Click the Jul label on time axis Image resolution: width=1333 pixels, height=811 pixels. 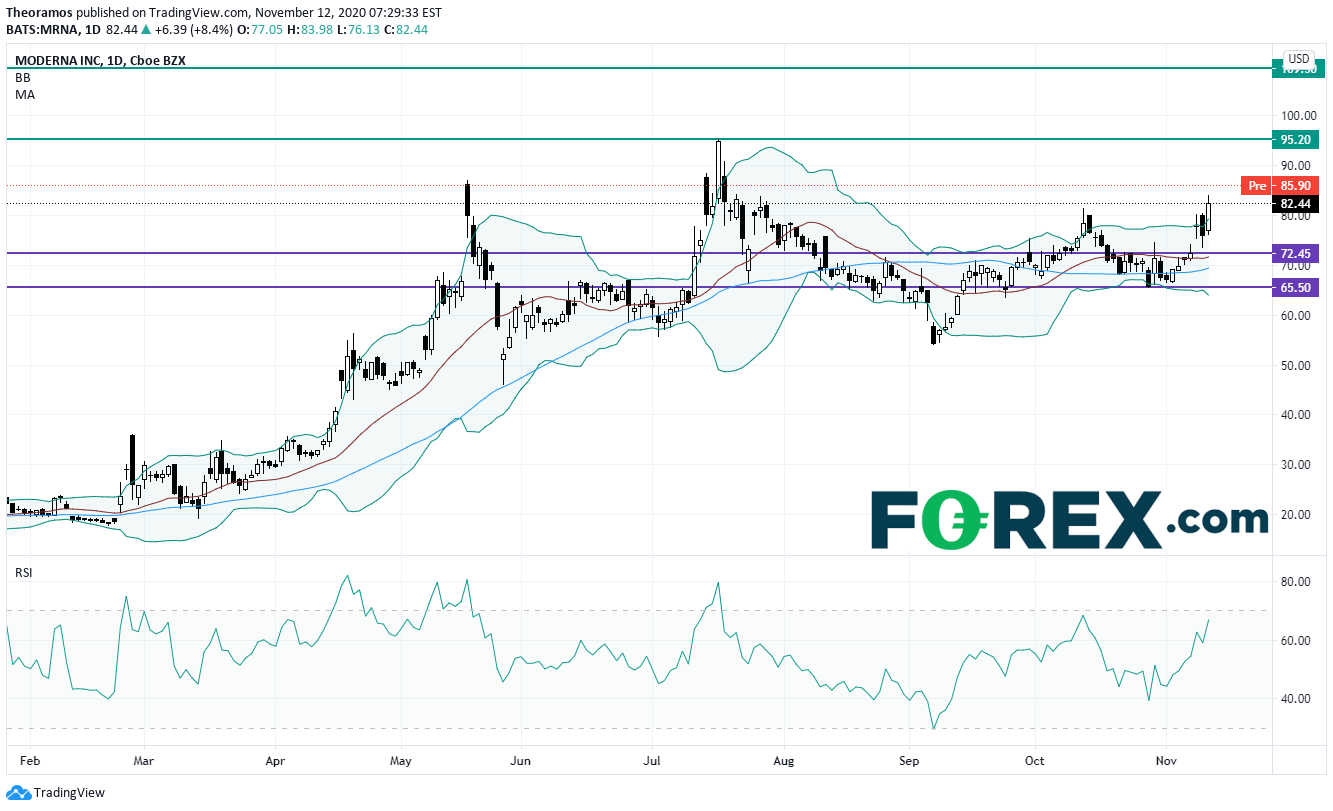pyautogui.click(x=652, y=761)
